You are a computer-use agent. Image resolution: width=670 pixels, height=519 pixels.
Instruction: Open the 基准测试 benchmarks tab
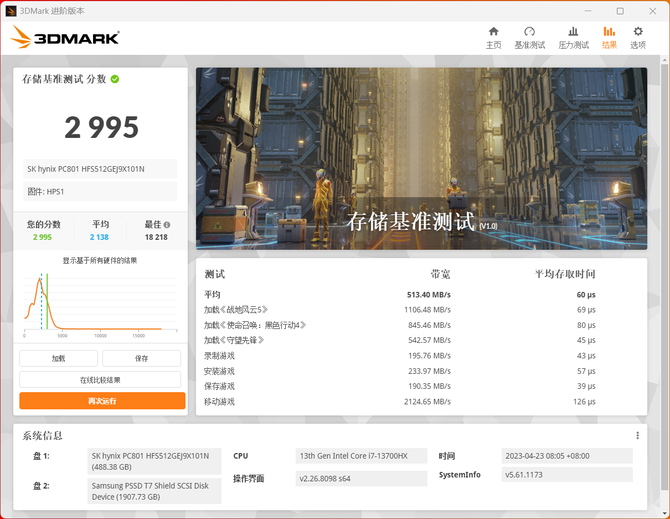(529, 38)
